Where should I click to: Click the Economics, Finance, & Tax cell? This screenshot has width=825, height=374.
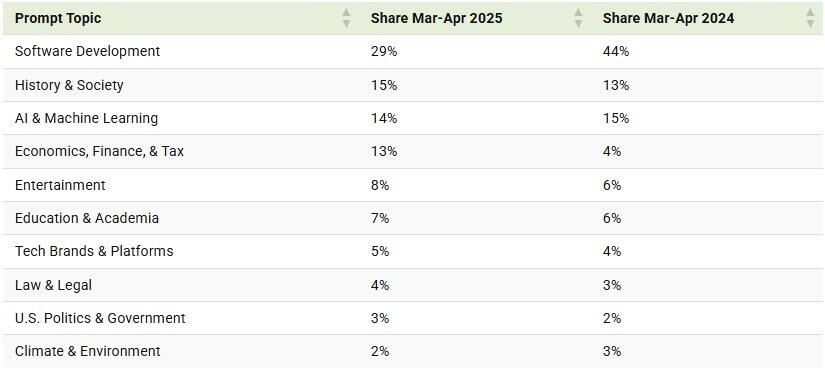[x=99, y=151]
